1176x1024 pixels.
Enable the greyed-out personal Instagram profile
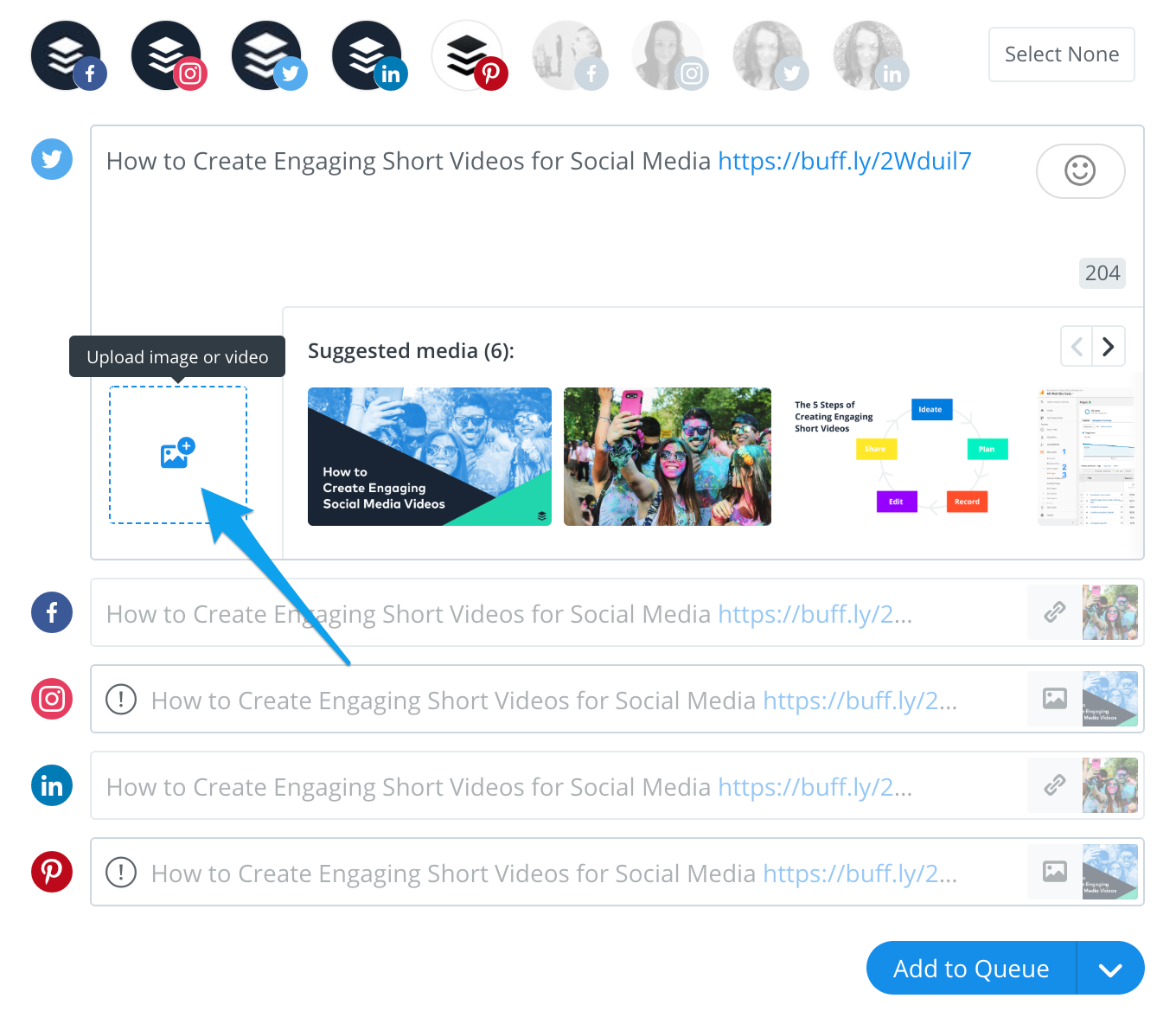point(669,55)
